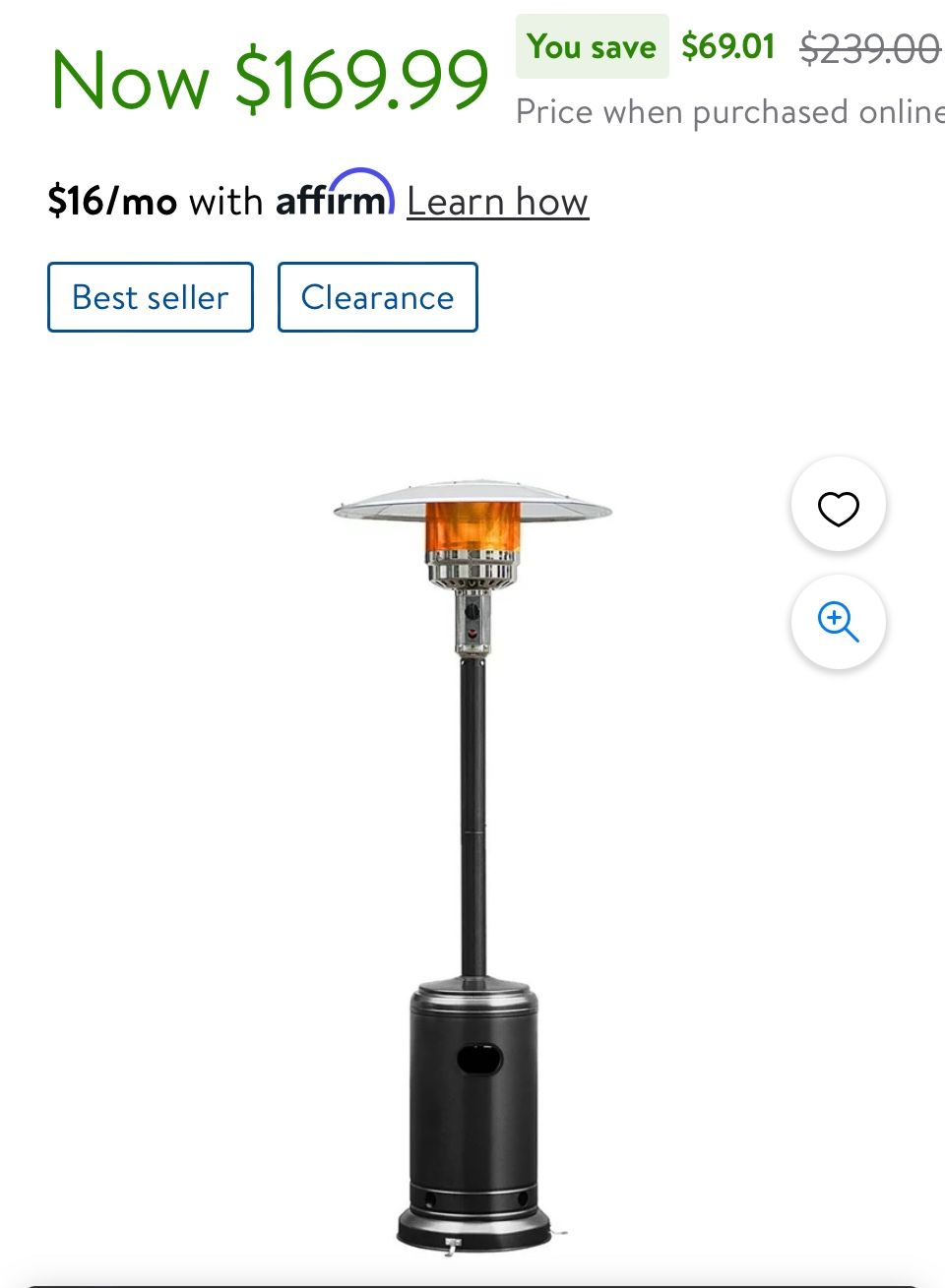Open the image zoom magnifier icon
The height and width of the screenshot is (1288, 945).
[x=839, y=622]
